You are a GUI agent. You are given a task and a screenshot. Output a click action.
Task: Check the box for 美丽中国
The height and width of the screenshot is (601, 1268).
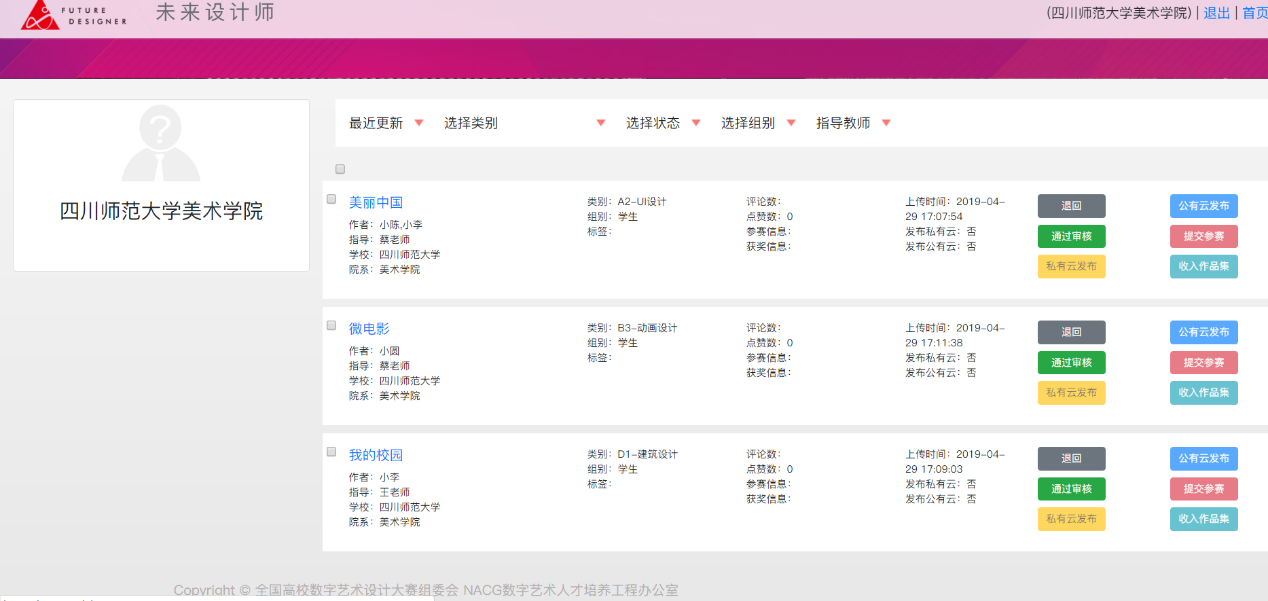click(332, 199)
